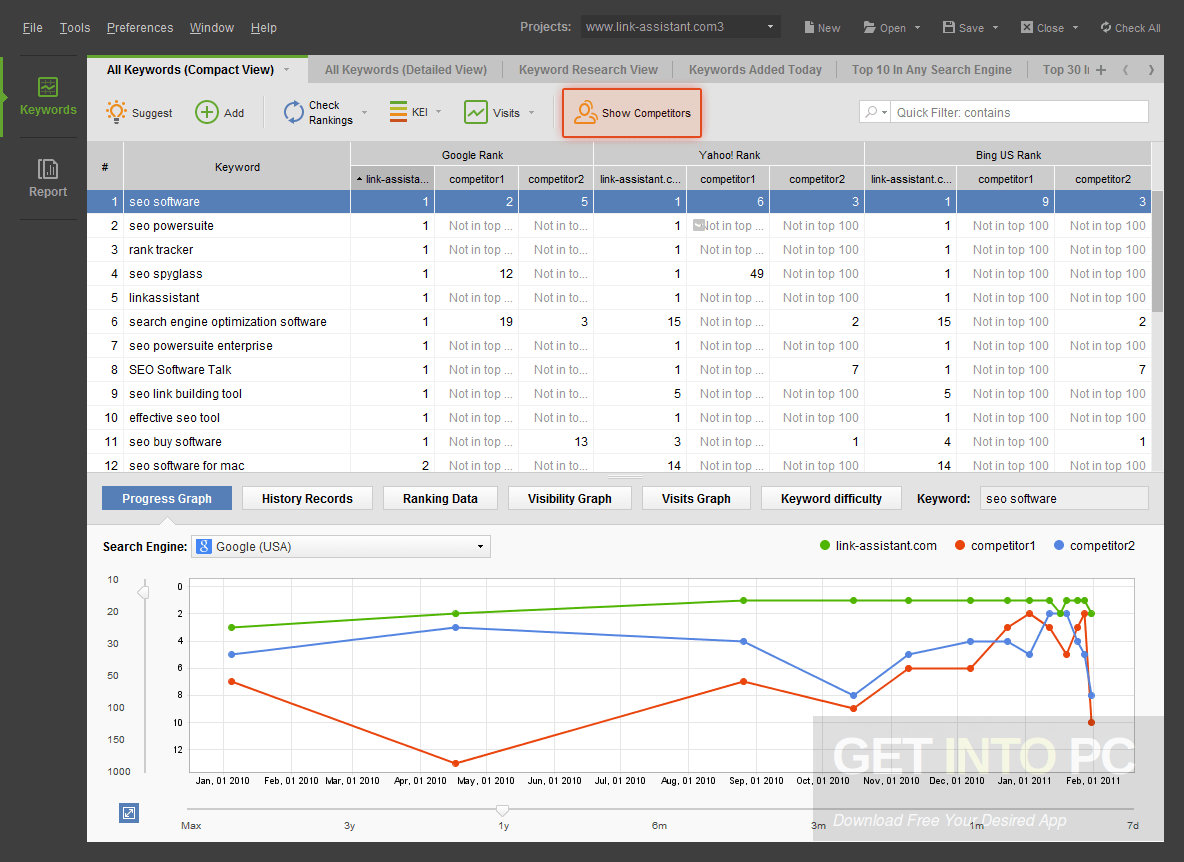Click the Quick Filter contains input field

click(x=1019, y=112)
